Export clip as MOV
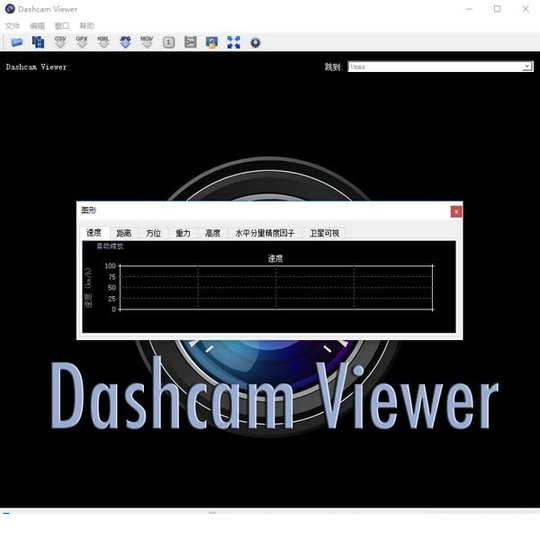Screen dimensions: 540x534 point(147,42)
